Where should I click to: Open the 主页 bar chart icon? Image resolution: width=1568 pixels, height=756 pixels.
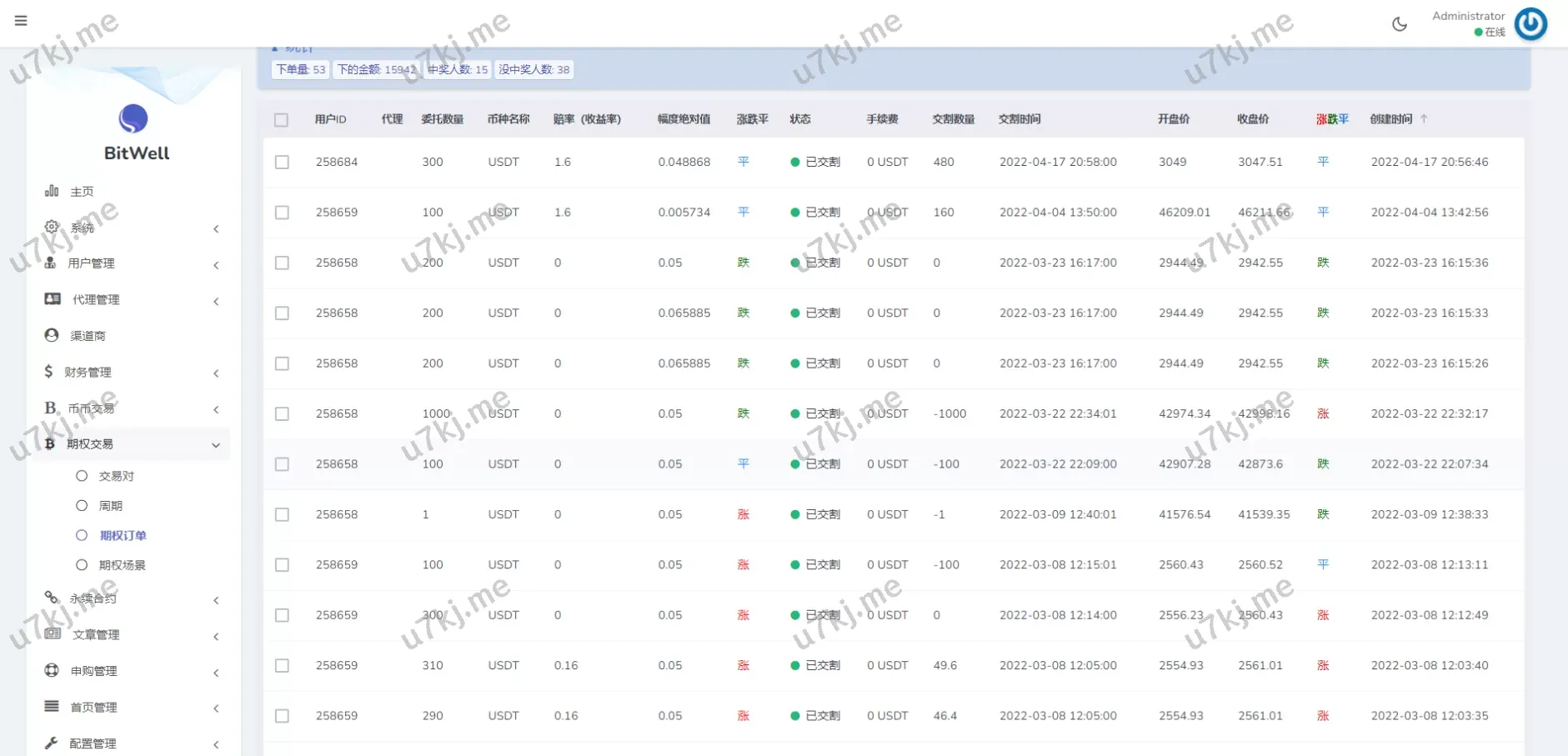click(52, 191)
